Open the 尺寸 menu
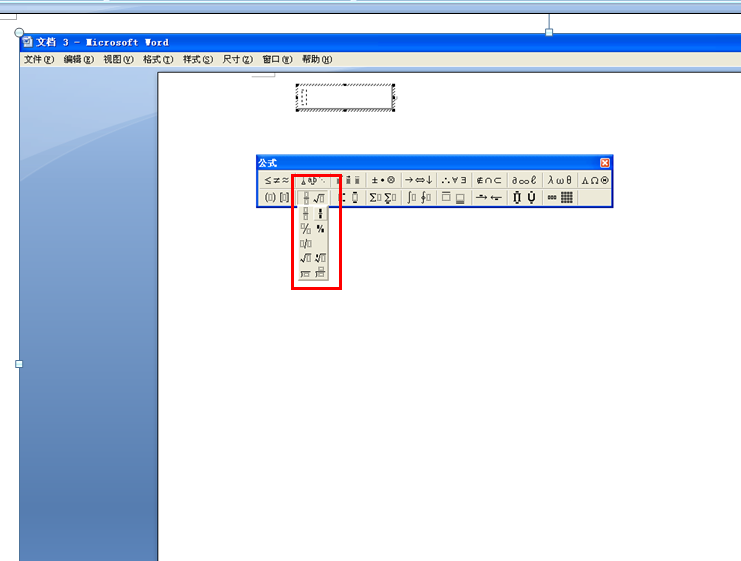 [238, 60]
